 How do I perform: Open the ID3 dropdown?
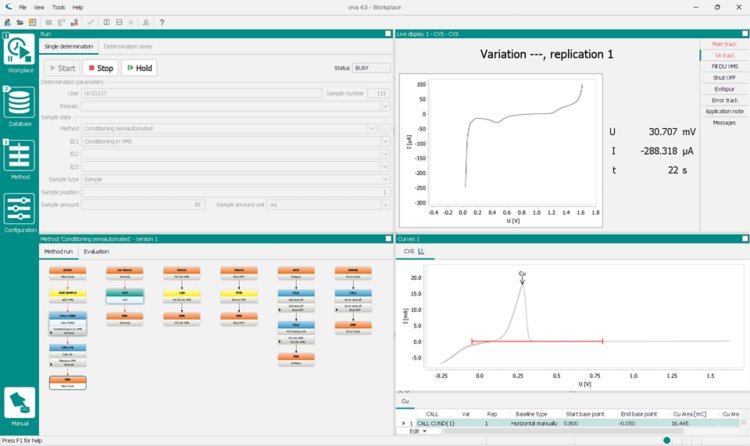coord(385,167)
